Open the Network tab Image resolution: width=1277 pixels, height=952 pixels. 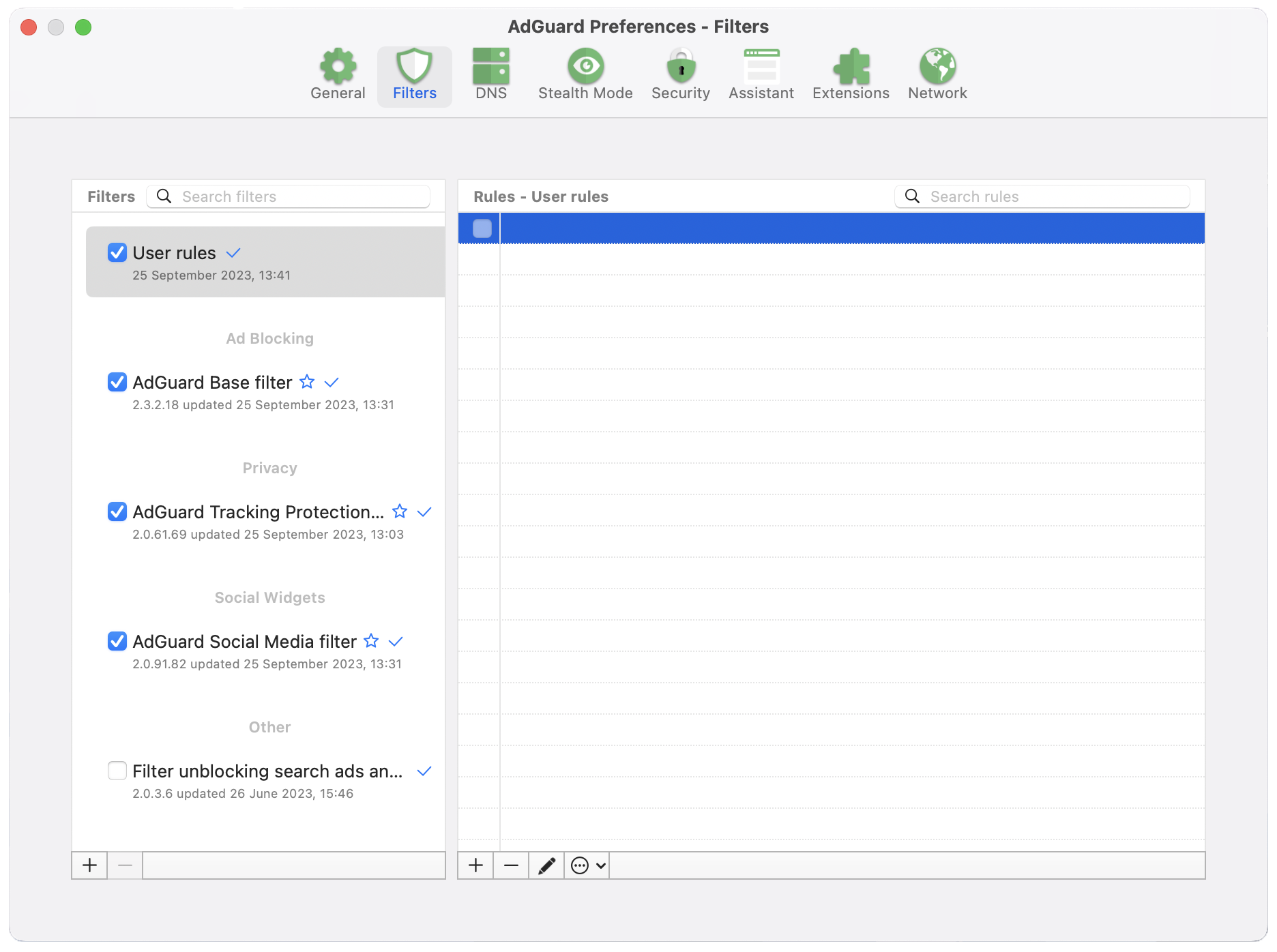(937, 76)
